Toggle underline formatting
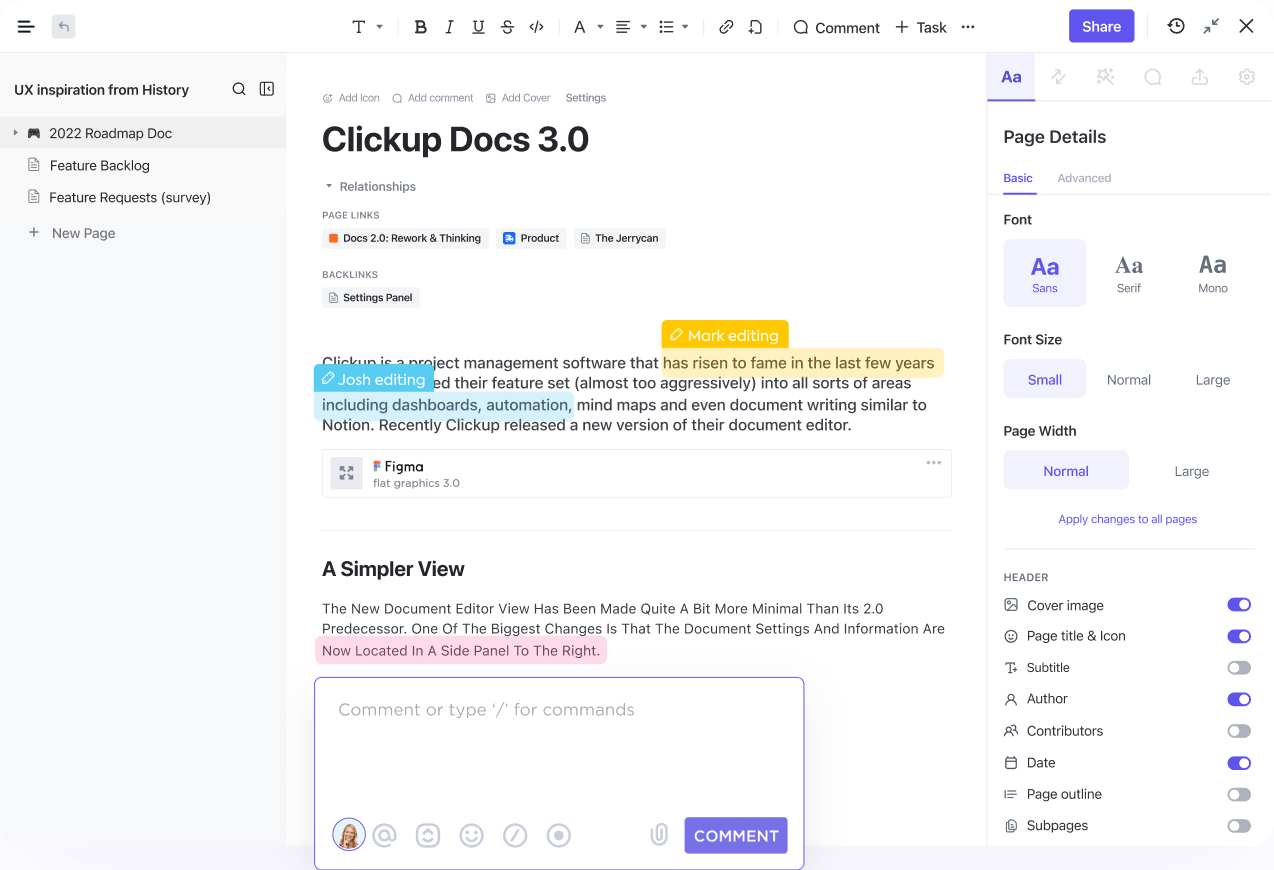This screenshot has height=870, width=1274. [478, 27]
